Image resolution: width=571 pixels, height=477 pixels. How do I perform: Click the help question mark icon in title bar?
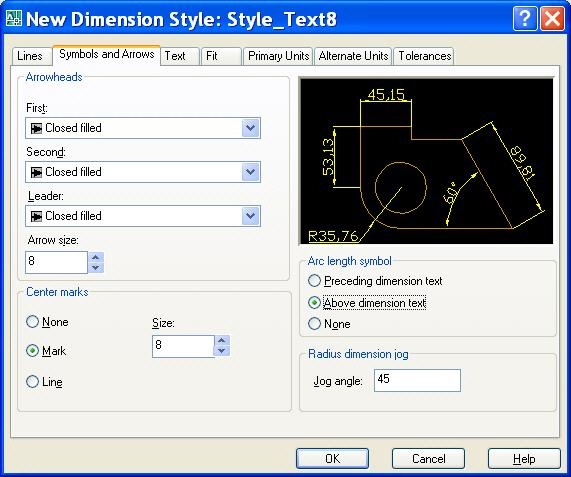[525, 18]
